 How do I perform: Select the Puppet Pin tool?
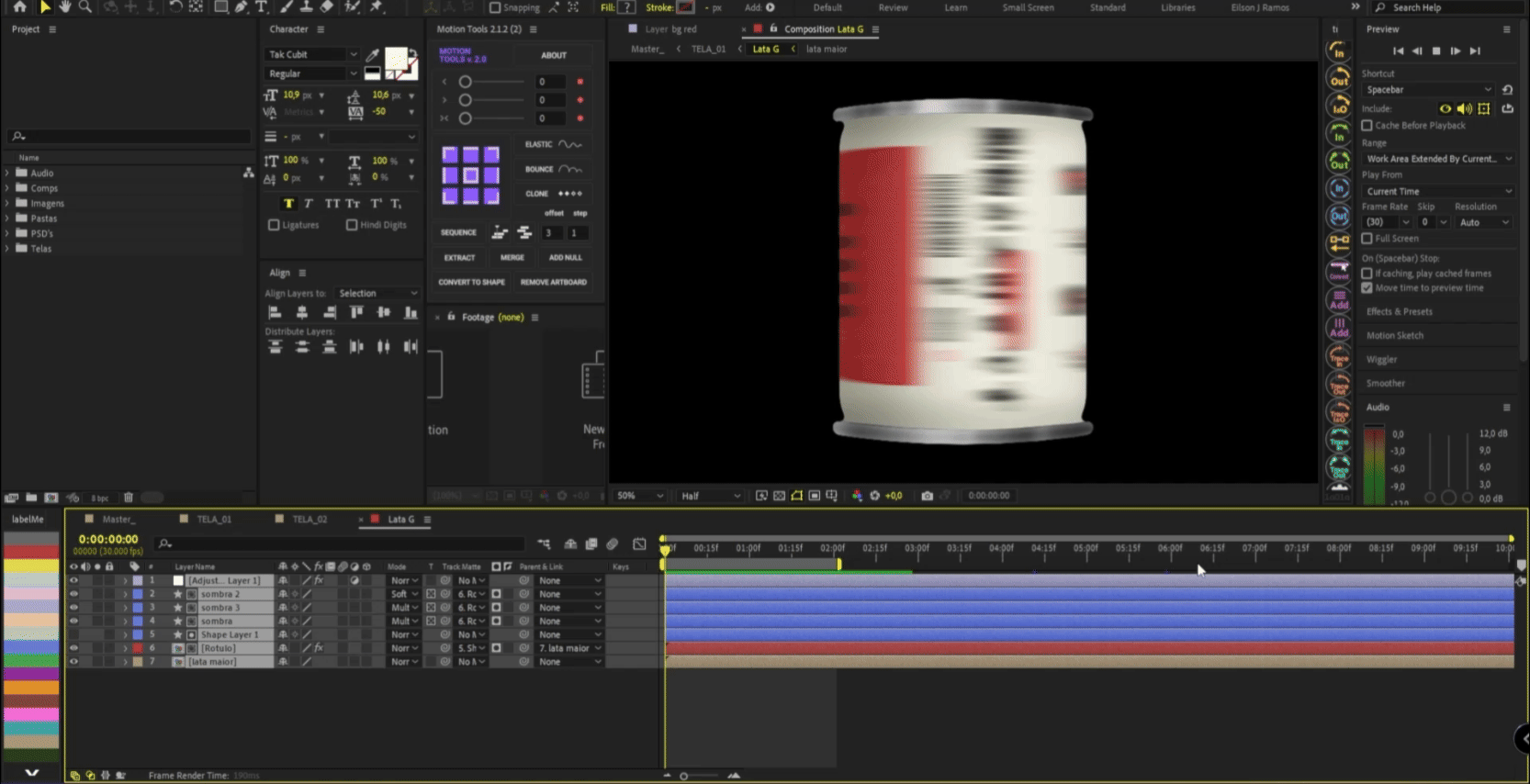[x=377, y=7]
